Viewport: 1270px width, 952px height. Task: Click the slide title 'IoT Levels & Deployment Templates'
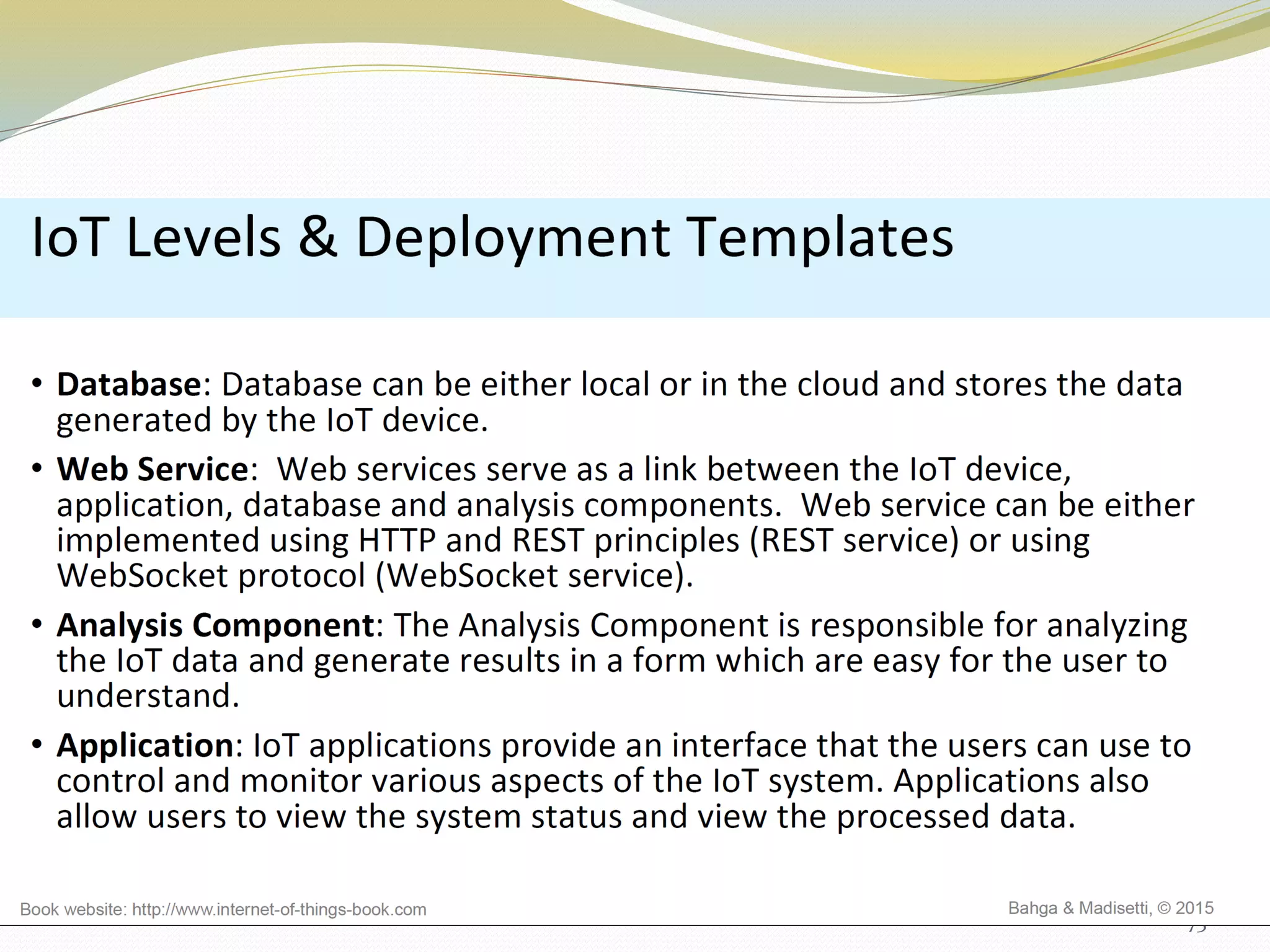492,237
